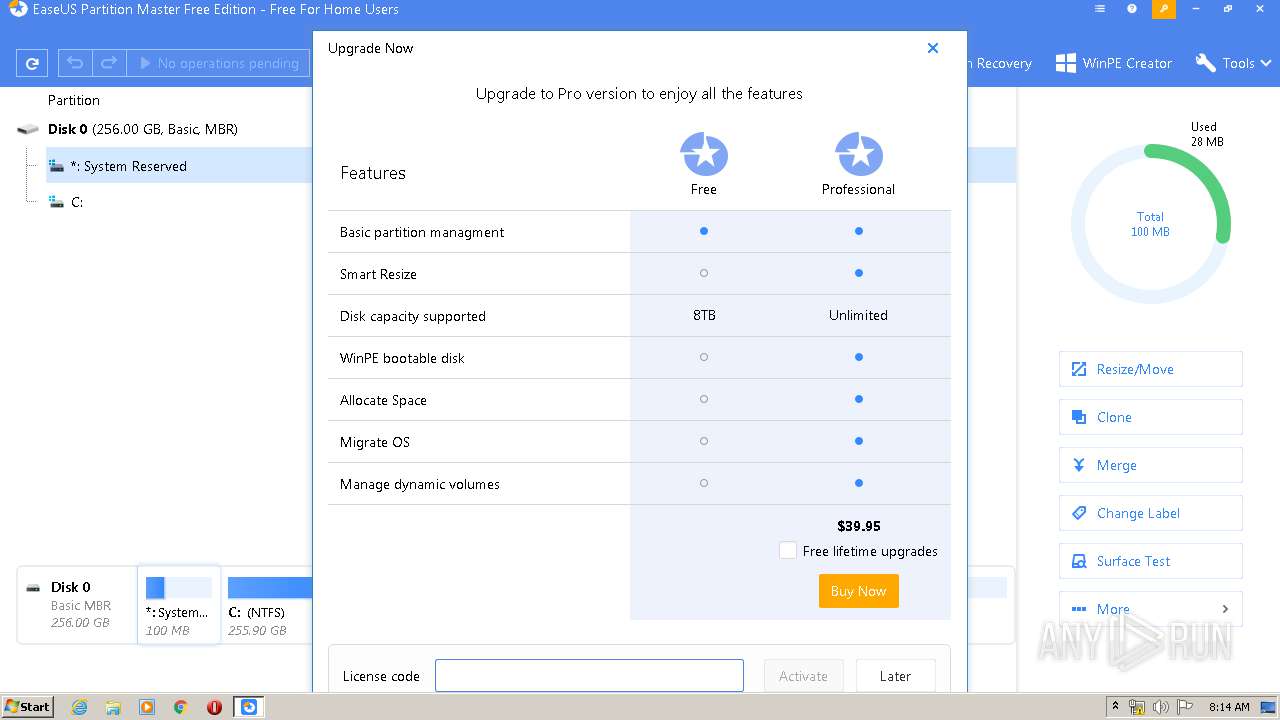Click the orange key activation icon
The image size is (1280, 720).
[x=1163, y=9]
